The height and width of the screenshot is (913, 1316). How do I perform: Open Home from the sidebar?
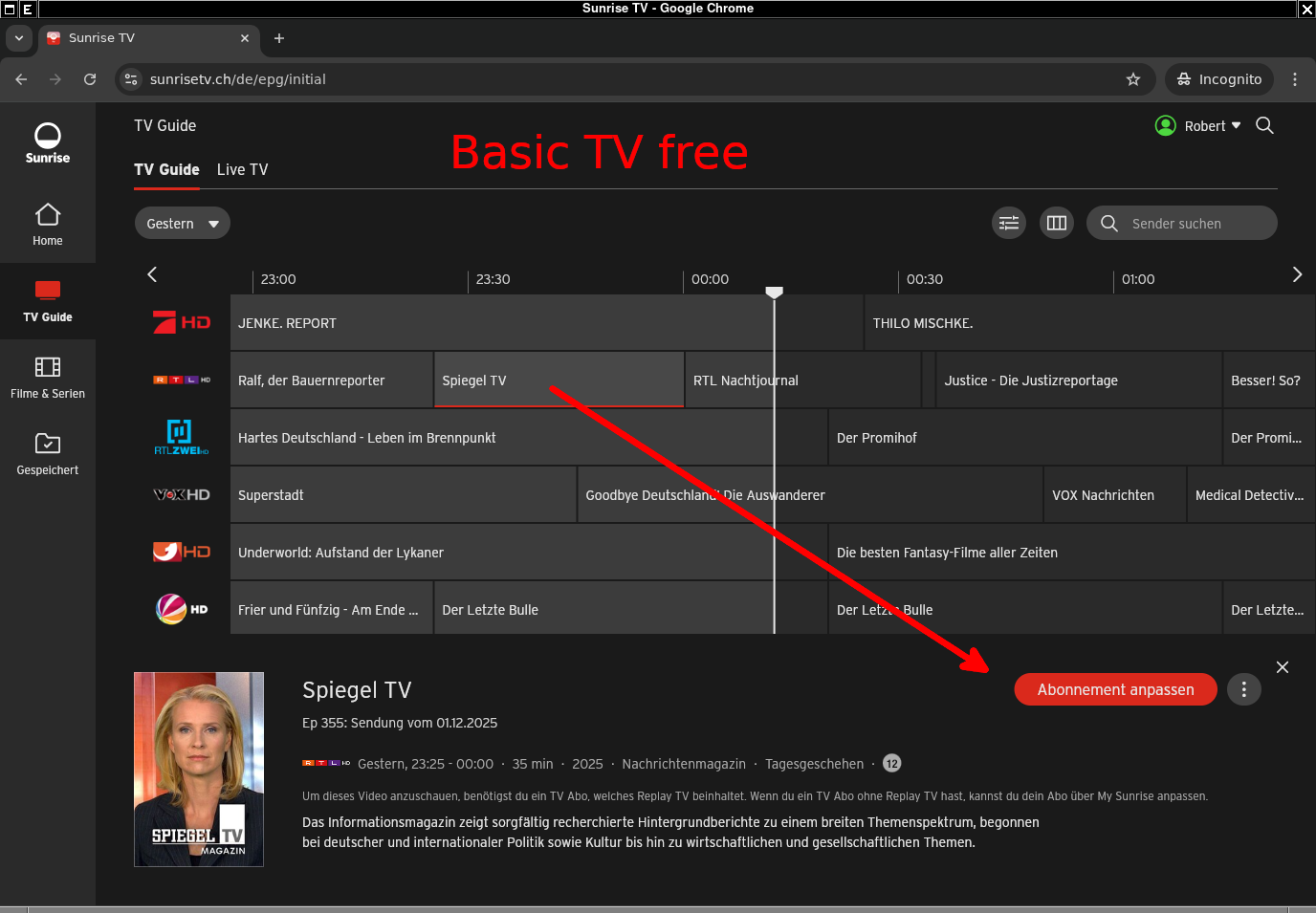[48, 225]
